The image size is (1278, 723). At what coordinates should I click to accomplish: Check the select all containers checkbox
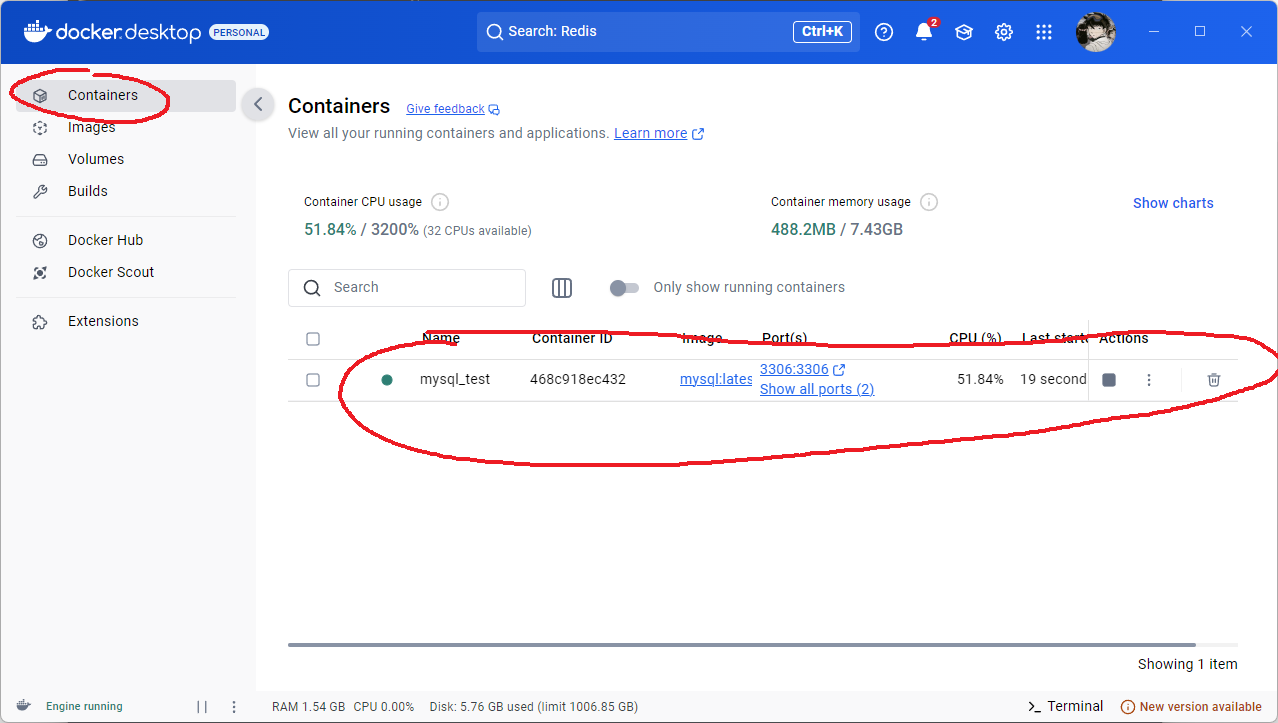[x=313, y=339]
